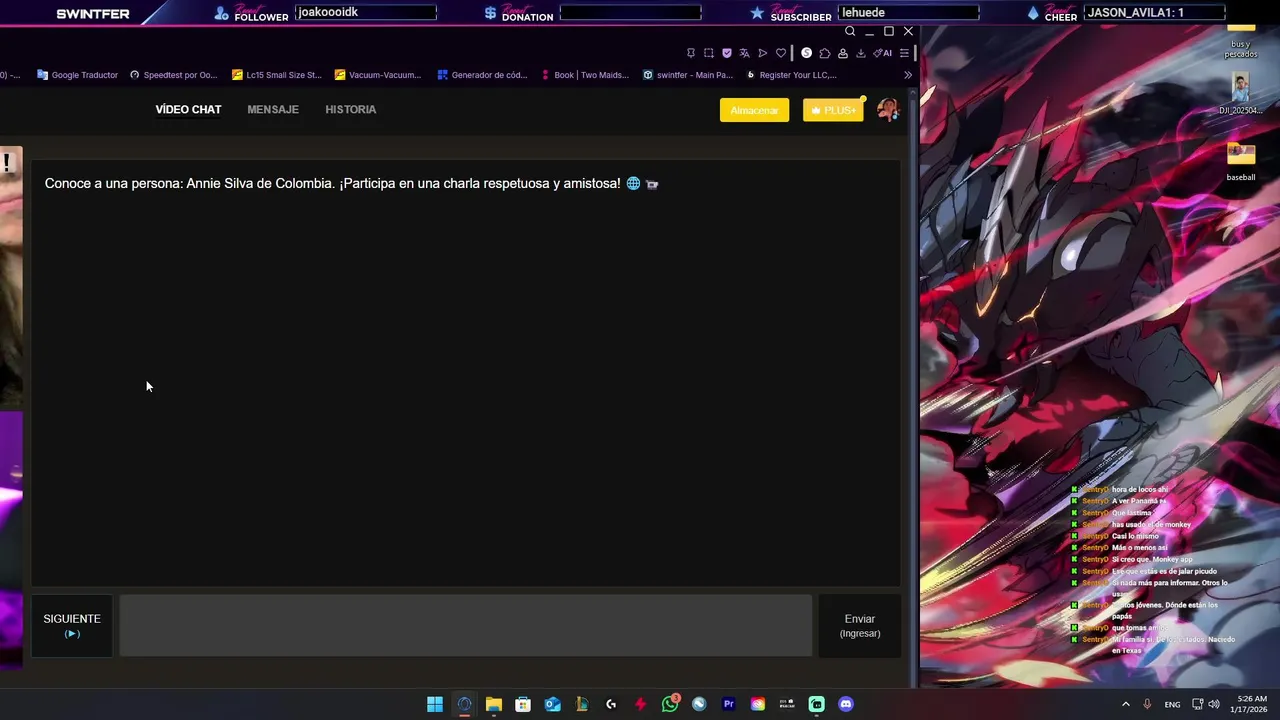
Task: Open Discord from the taskbar
Action: point(846,704)
